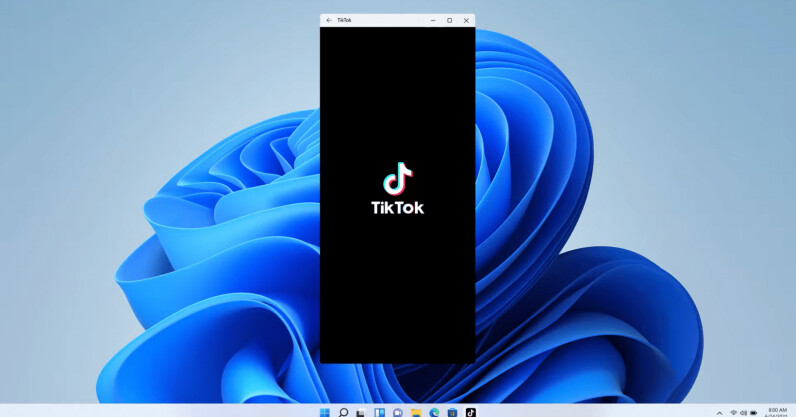Viewport: 796px width, 417px height.
Task: Minimize the TikTok window
Action: click(x=433, y=20)
